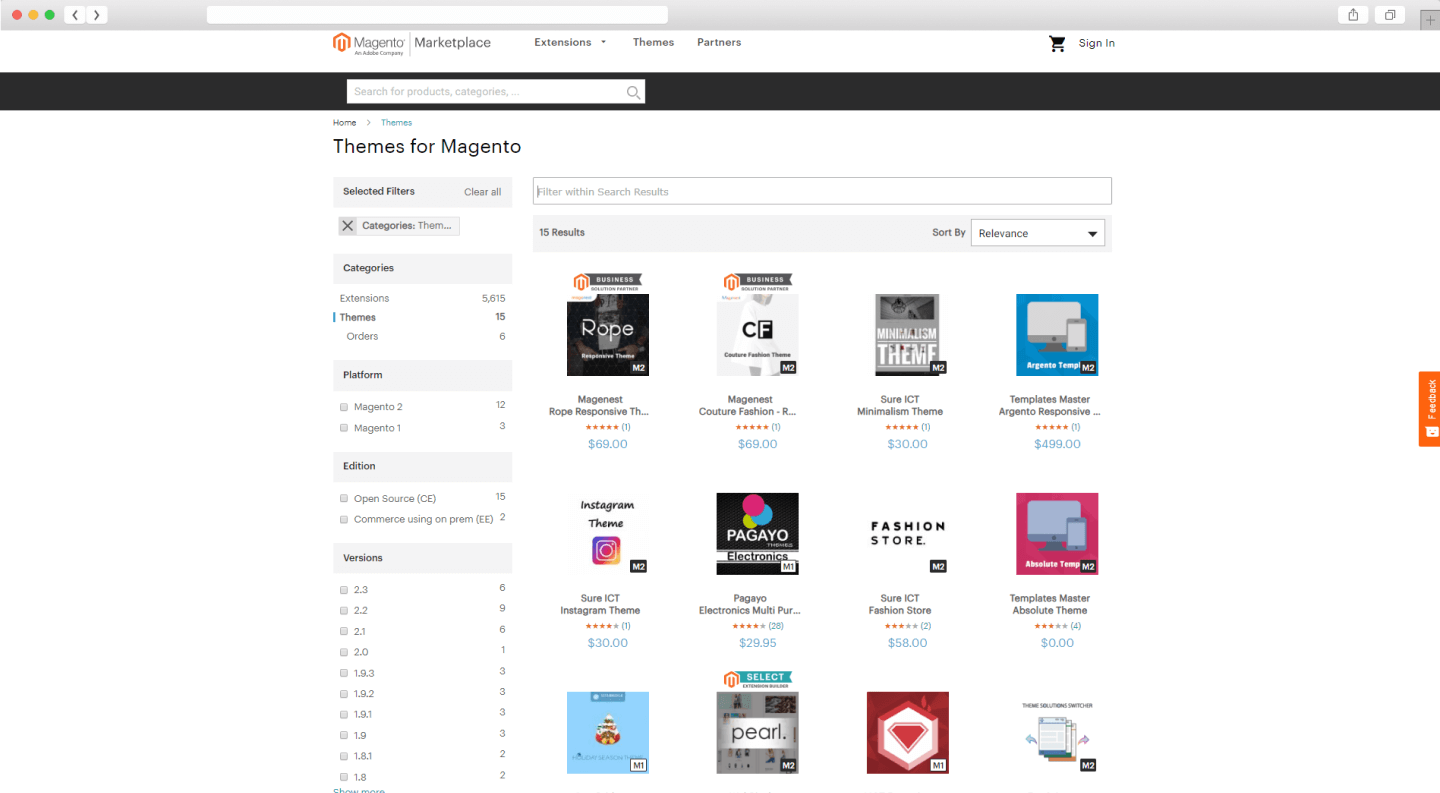The width and height of the screenshot is (1440, 793).
Task: Open Fashion Store thumbnail
Action: point(907,533)
